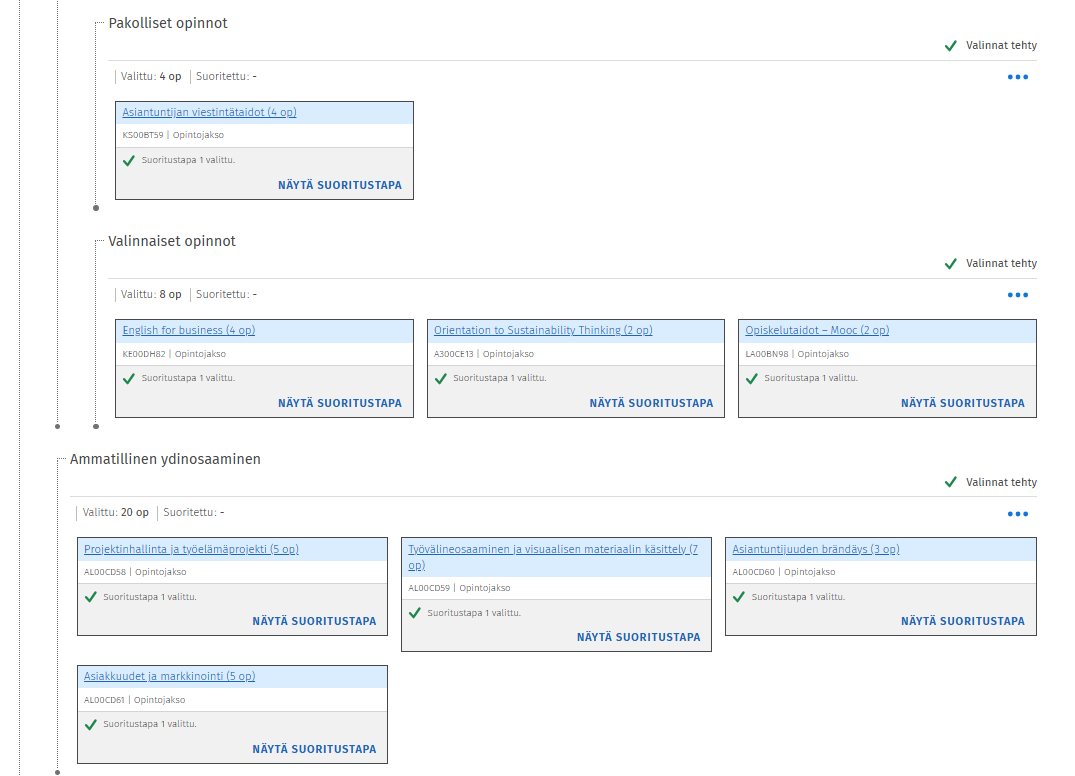
Task: Open Orientation to Sustainability Thinking course link
Action: tap(543, 331)
